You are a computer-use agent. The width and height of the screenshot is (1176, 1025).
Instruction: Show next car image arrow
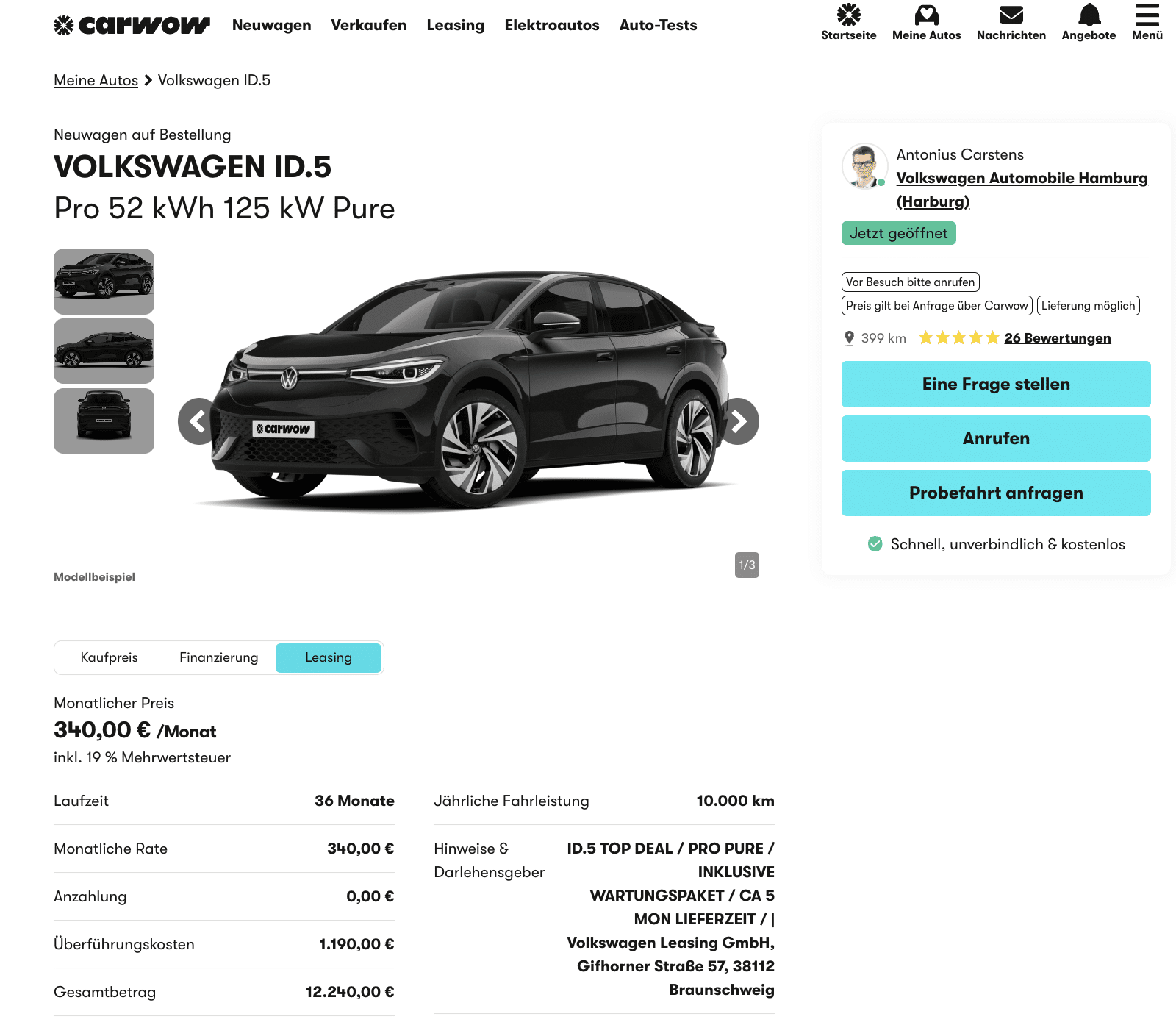coord(737,421)
